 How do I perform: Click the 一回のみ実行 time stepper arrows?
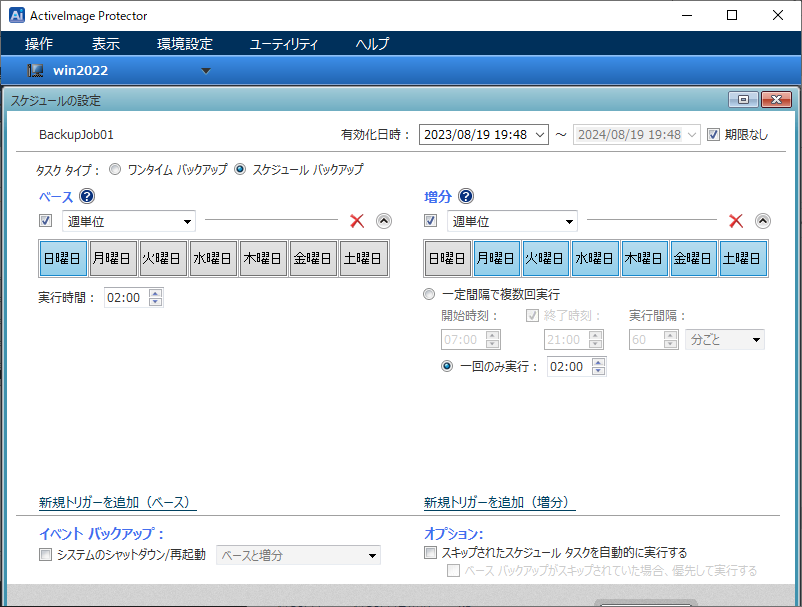(598, 367)
